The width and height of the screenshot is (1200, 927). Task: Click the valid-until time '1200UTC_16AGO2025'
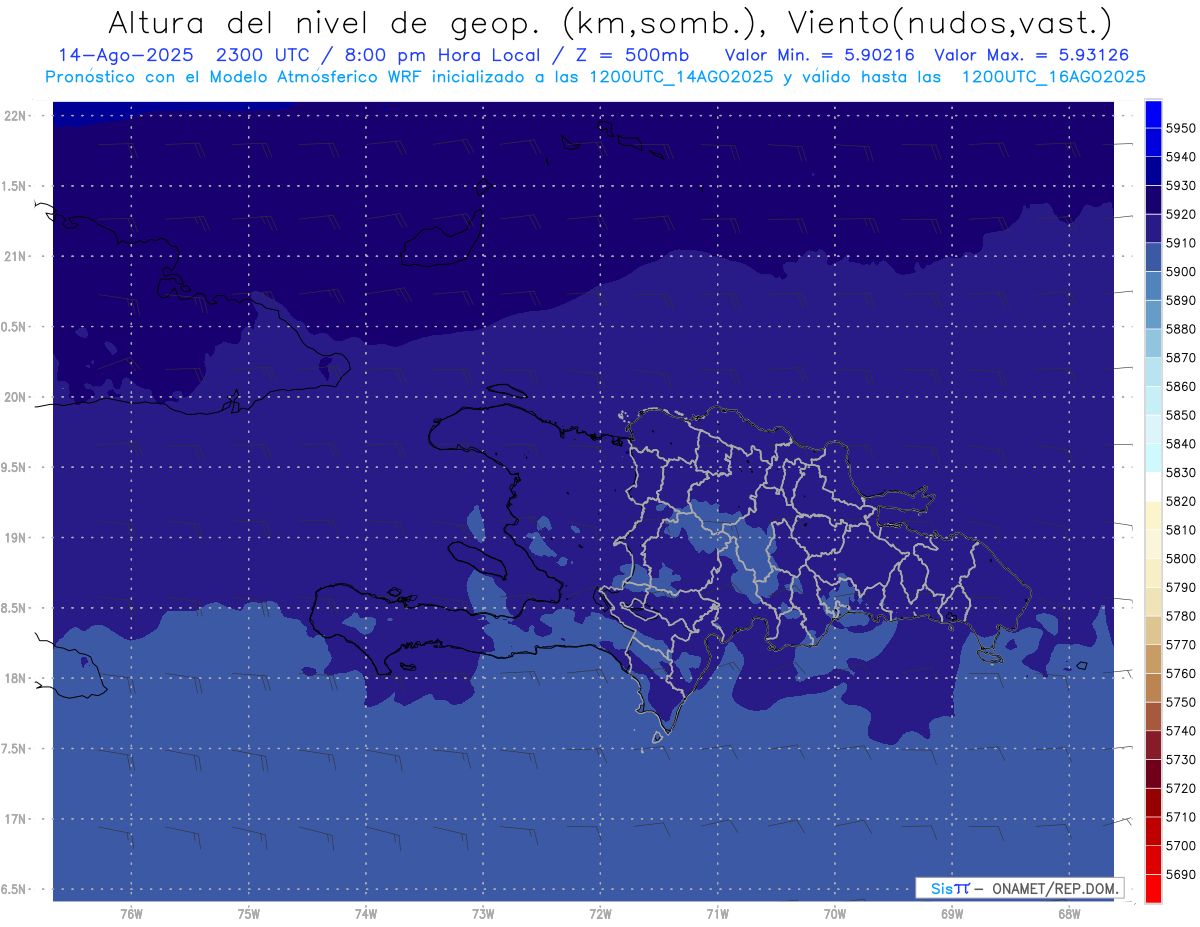click(x=1053, y=76)
